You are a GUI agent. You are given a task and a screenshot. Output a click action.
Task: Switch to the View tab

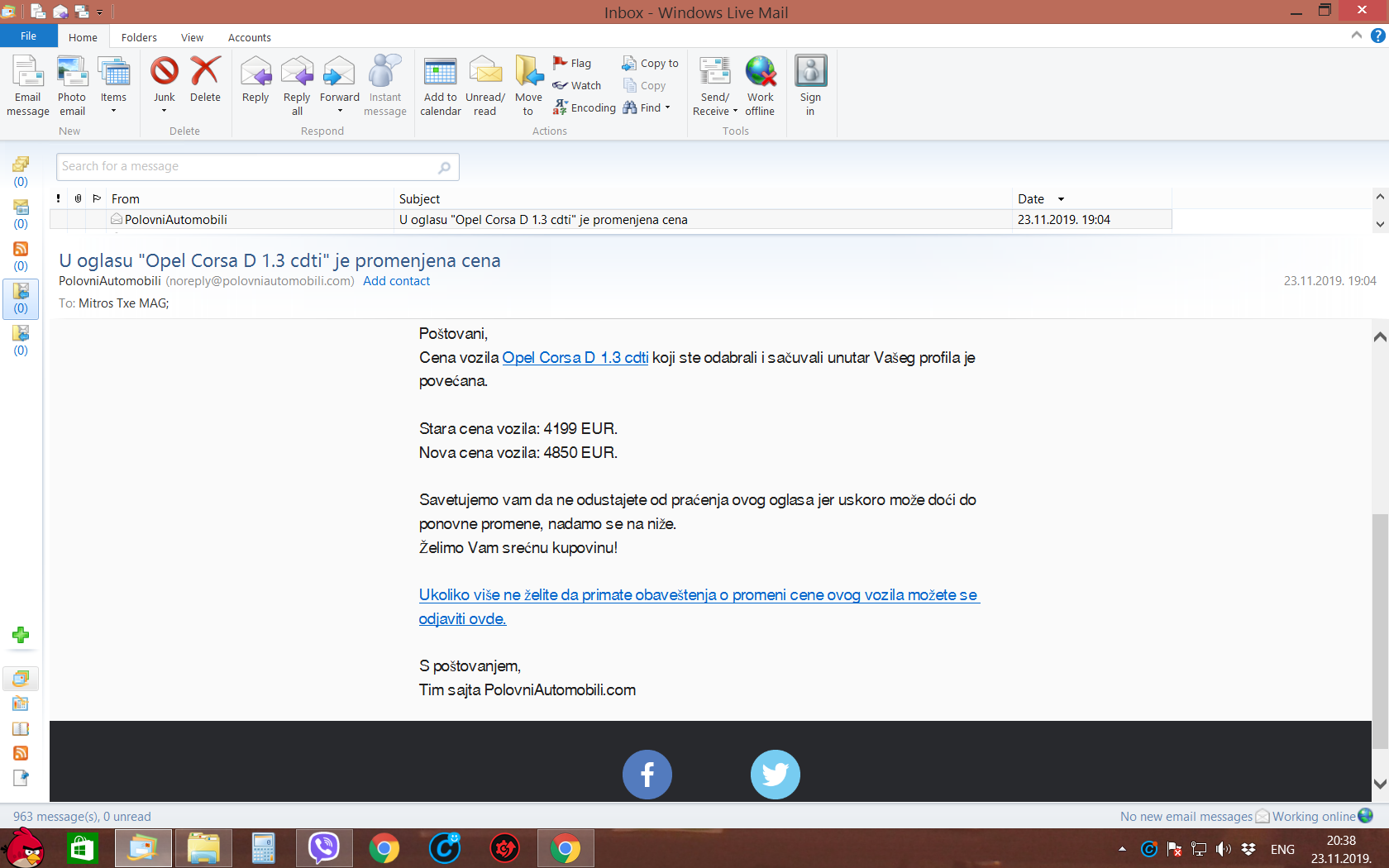pyautogui.click(x=192, y=37)
